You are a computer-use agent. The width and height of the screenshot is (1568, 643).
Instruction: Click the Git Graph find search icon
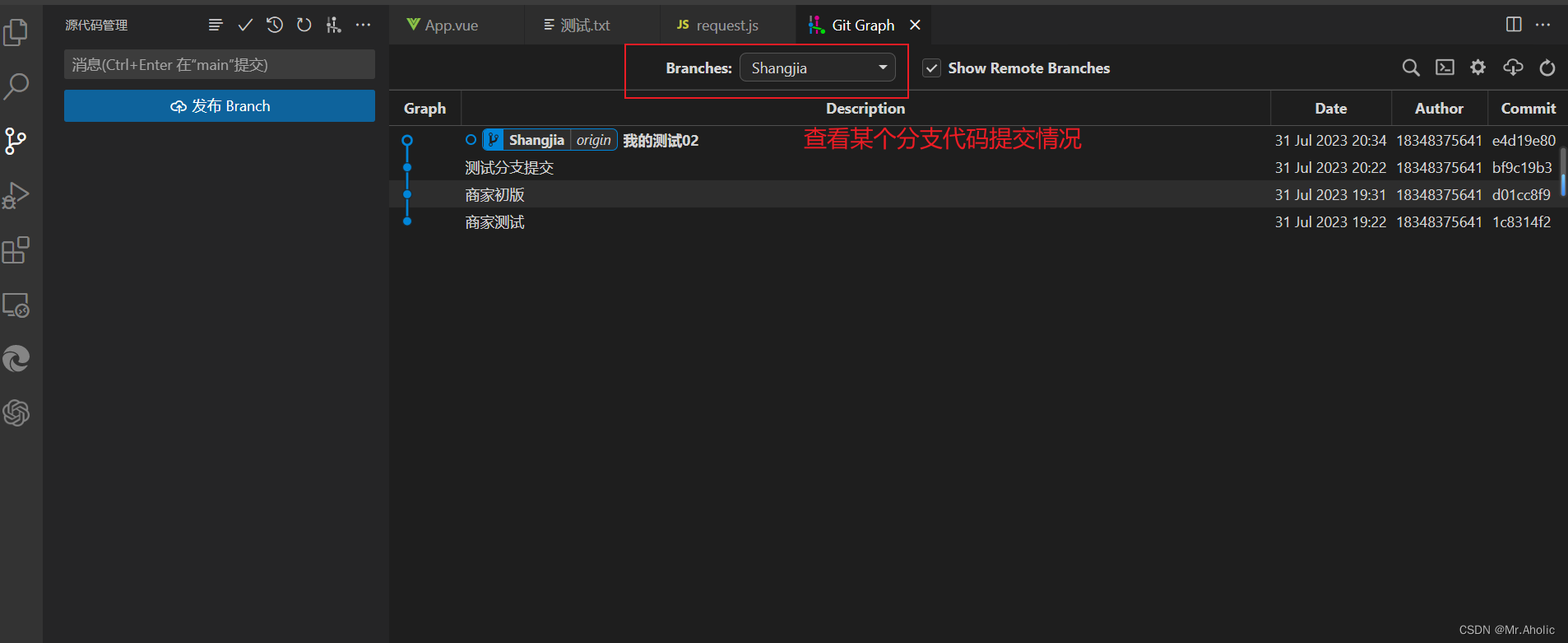point(1411,68)
